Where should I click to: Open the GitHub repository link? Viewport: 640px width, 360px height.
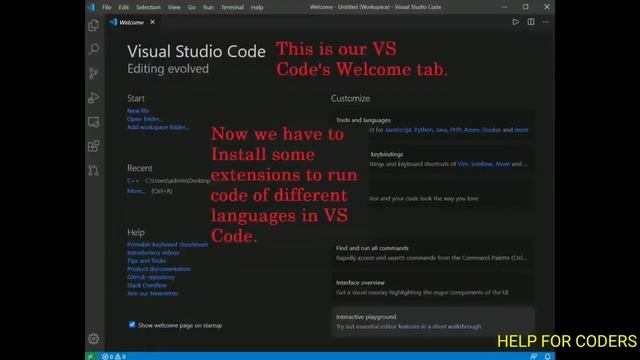pos(151,277)
